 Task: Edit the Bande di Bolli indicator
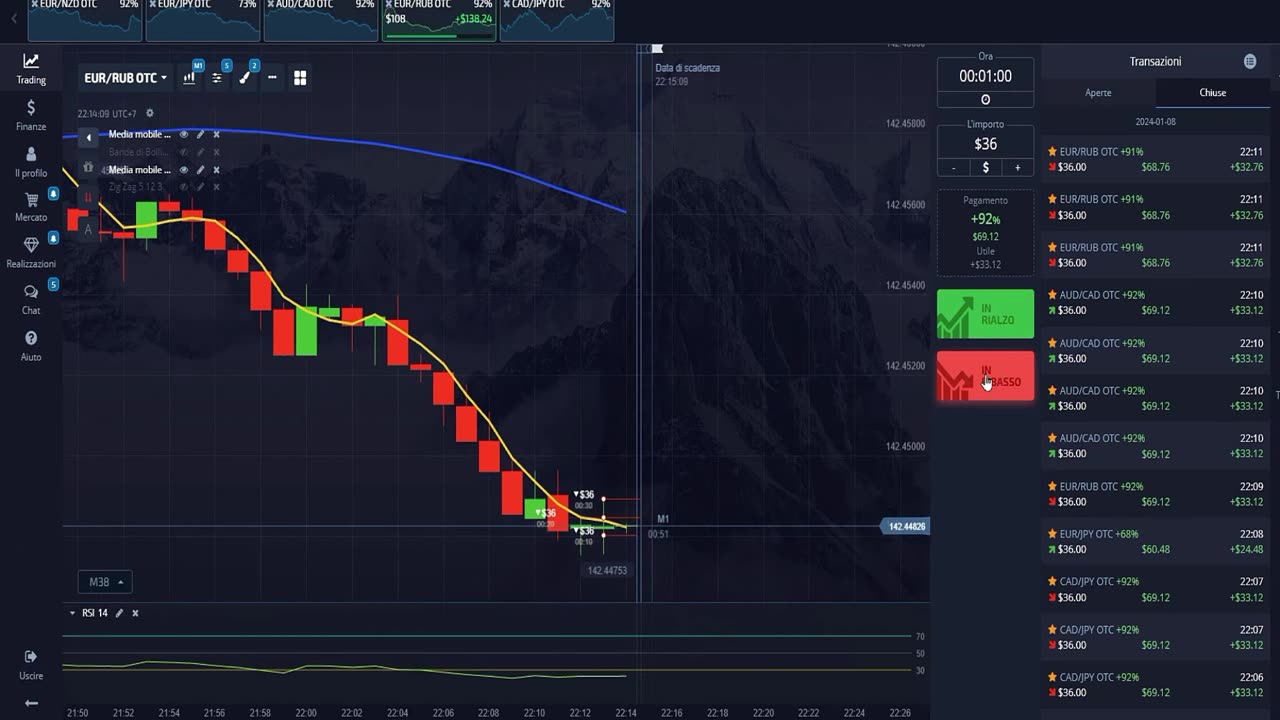click(x=200, y=152)
